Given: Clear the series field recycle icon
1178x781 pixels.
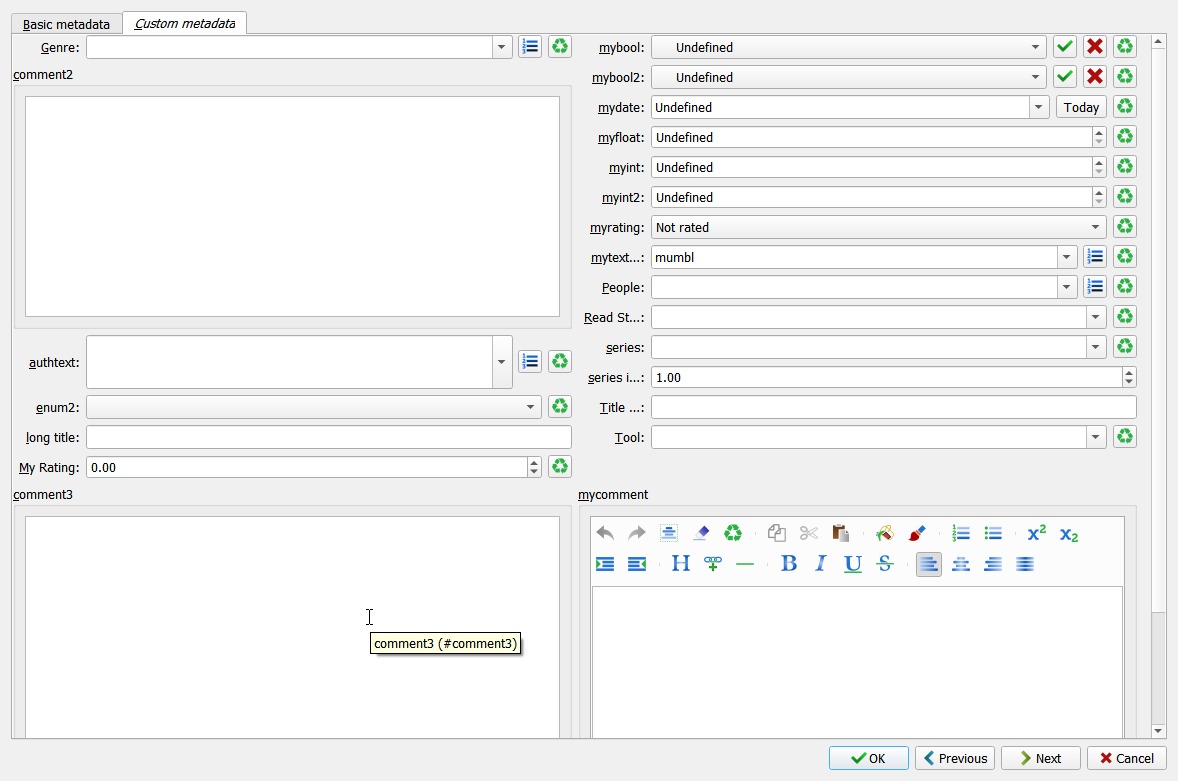Looking at the screenshot, I should coord(1125,347).
